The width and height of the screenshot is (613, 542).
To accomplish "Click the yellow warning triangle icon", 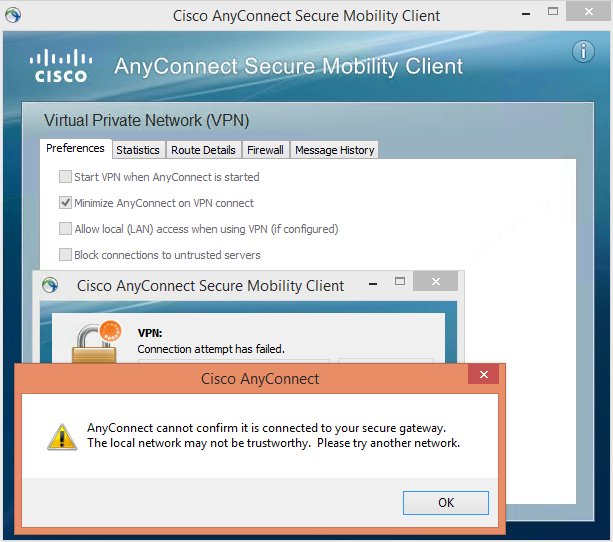I will 62,437.
